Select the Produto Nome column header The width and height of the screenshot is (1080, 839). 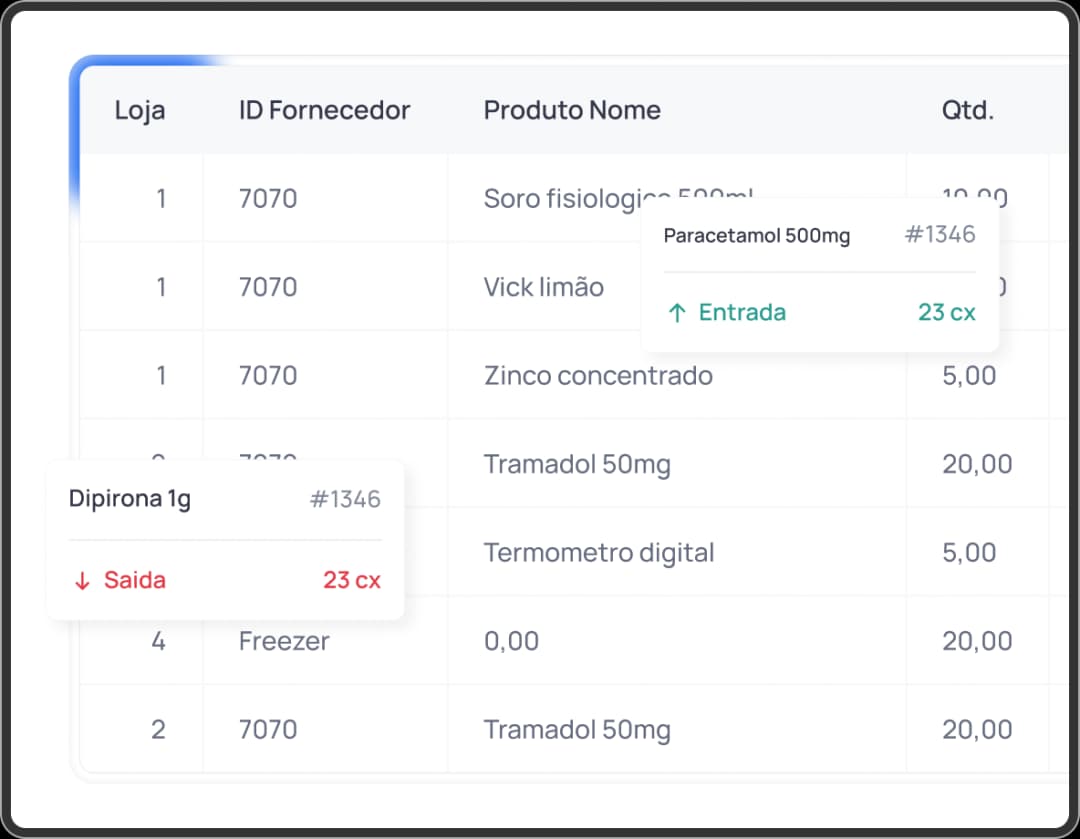click(572, 110)
